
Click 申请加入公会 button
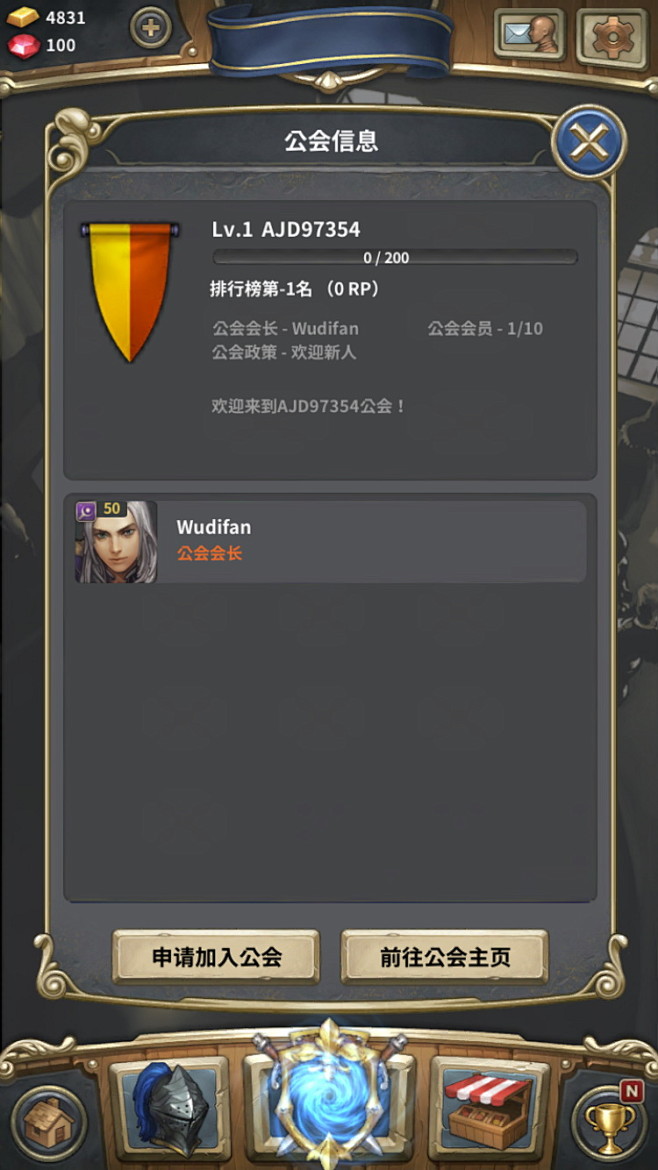click(216, 957)
